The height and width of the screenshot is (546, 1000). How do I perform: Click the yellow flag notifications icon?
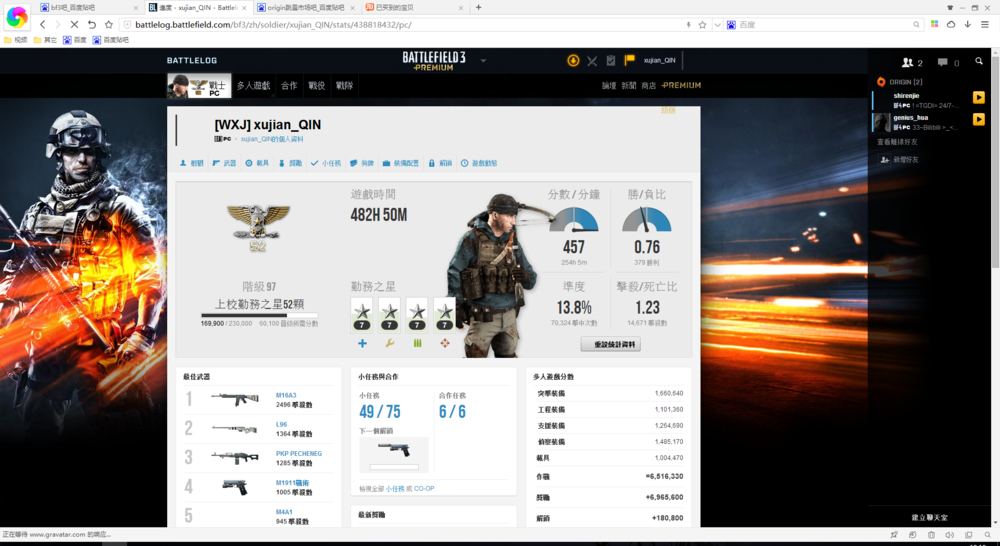(629, 60)
